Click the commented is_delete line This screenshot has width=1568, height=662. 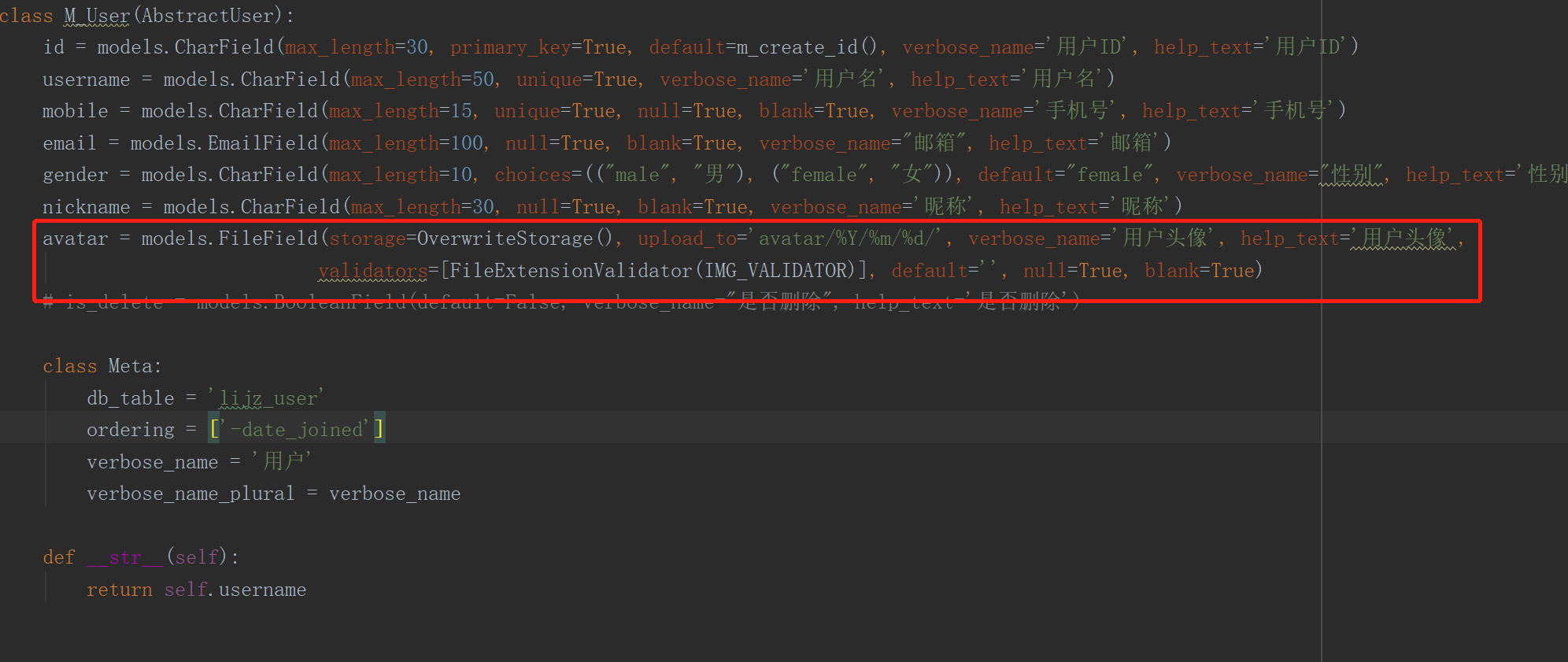(x=561, y=301)
